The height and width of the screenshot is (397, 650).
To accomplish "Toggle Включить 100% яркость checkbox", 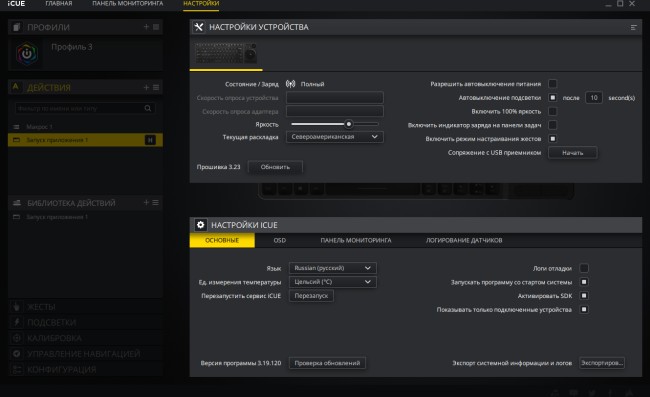I will tap(552, 111).
